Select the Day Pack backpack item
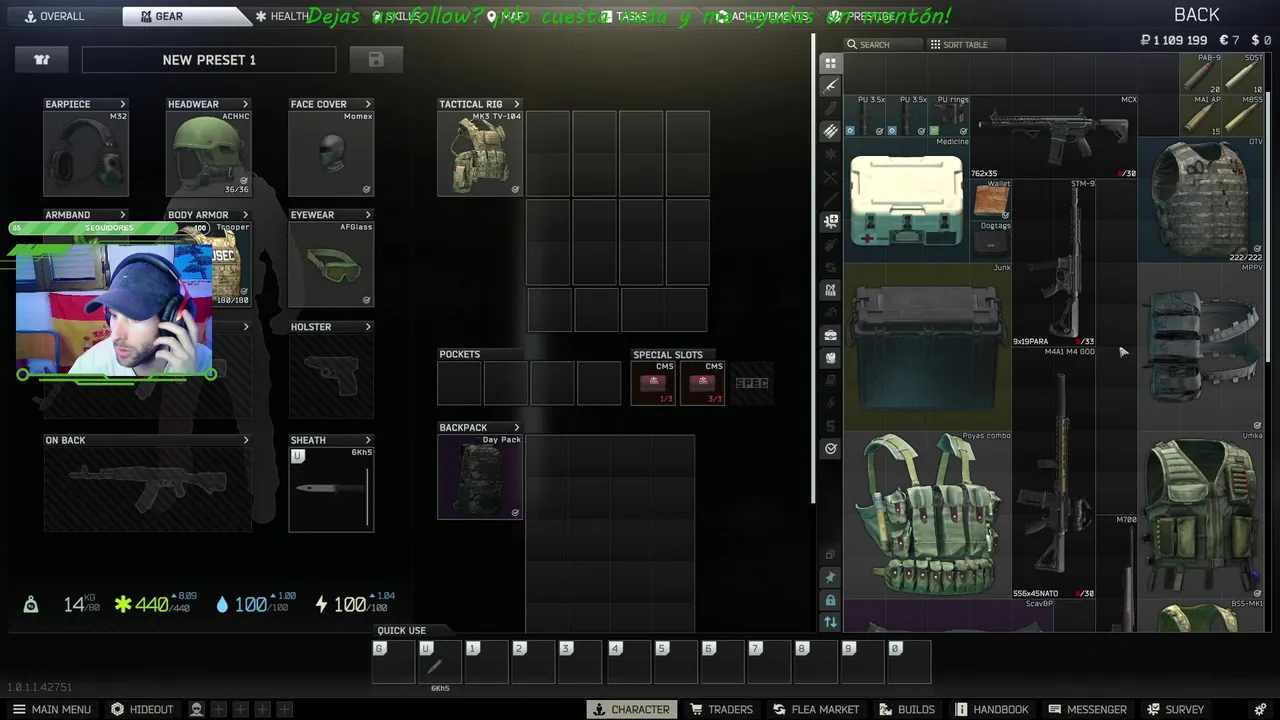Viewport: 1280px width, 720px height. (480, 477)
